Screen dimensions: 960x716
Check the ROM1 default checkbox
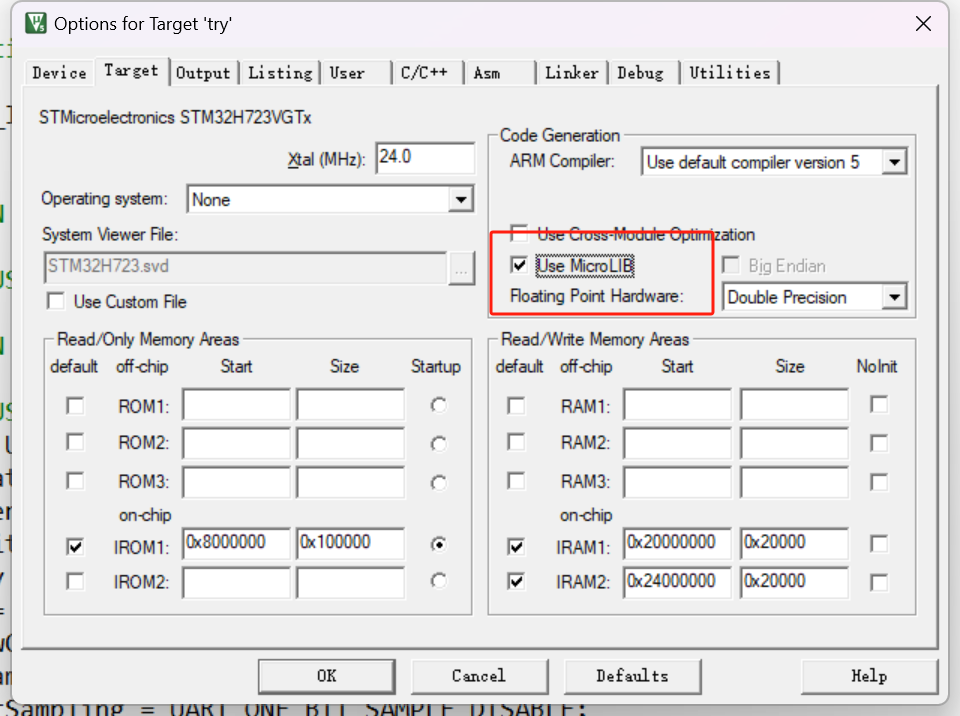75,406
